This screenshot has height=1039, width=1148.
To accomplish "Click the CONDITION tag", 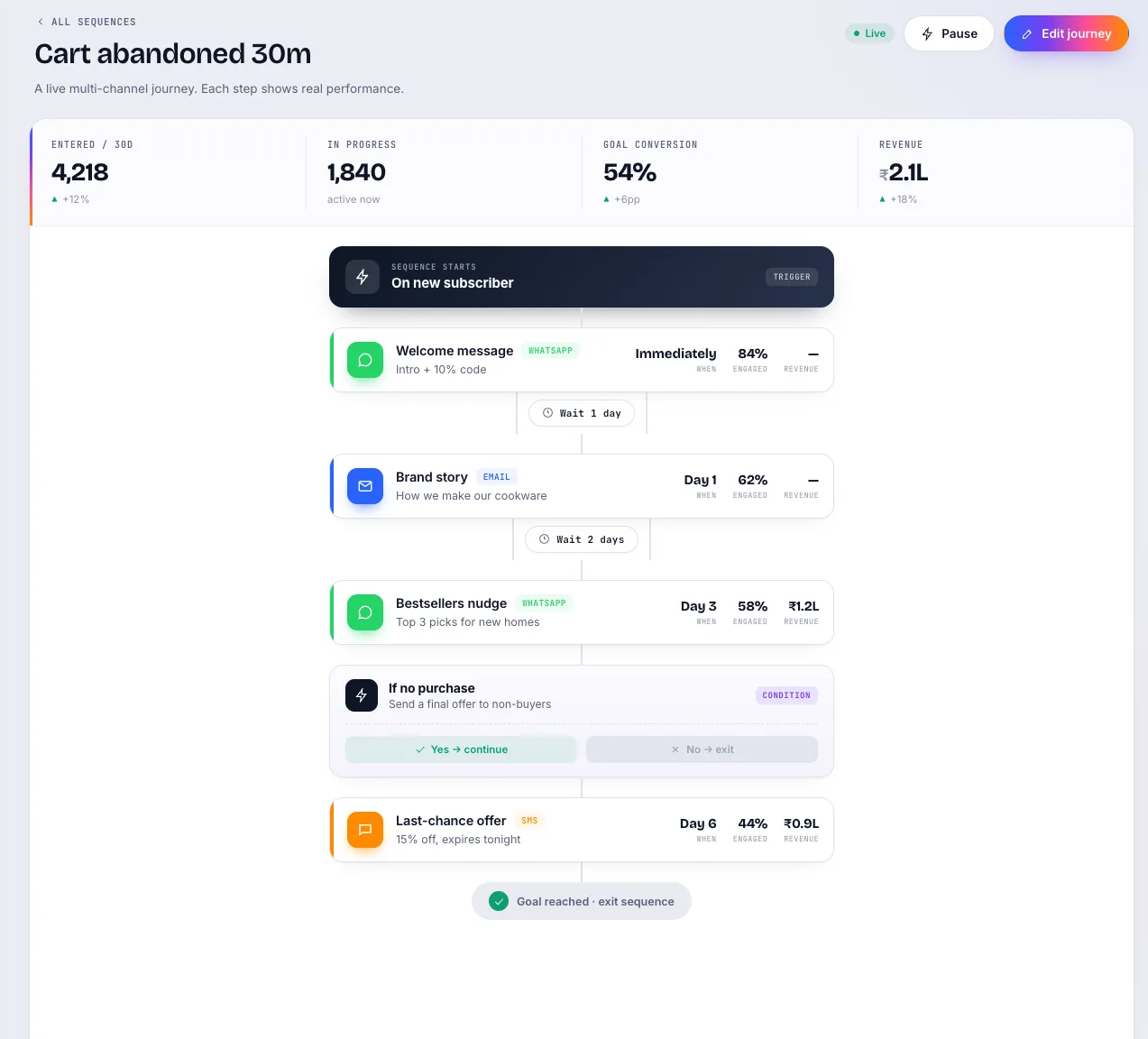I will 786,695.
